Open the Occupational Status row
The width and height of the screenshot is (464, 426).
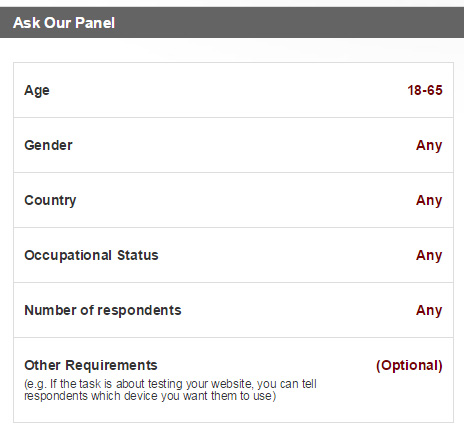(x=233, y=255)
